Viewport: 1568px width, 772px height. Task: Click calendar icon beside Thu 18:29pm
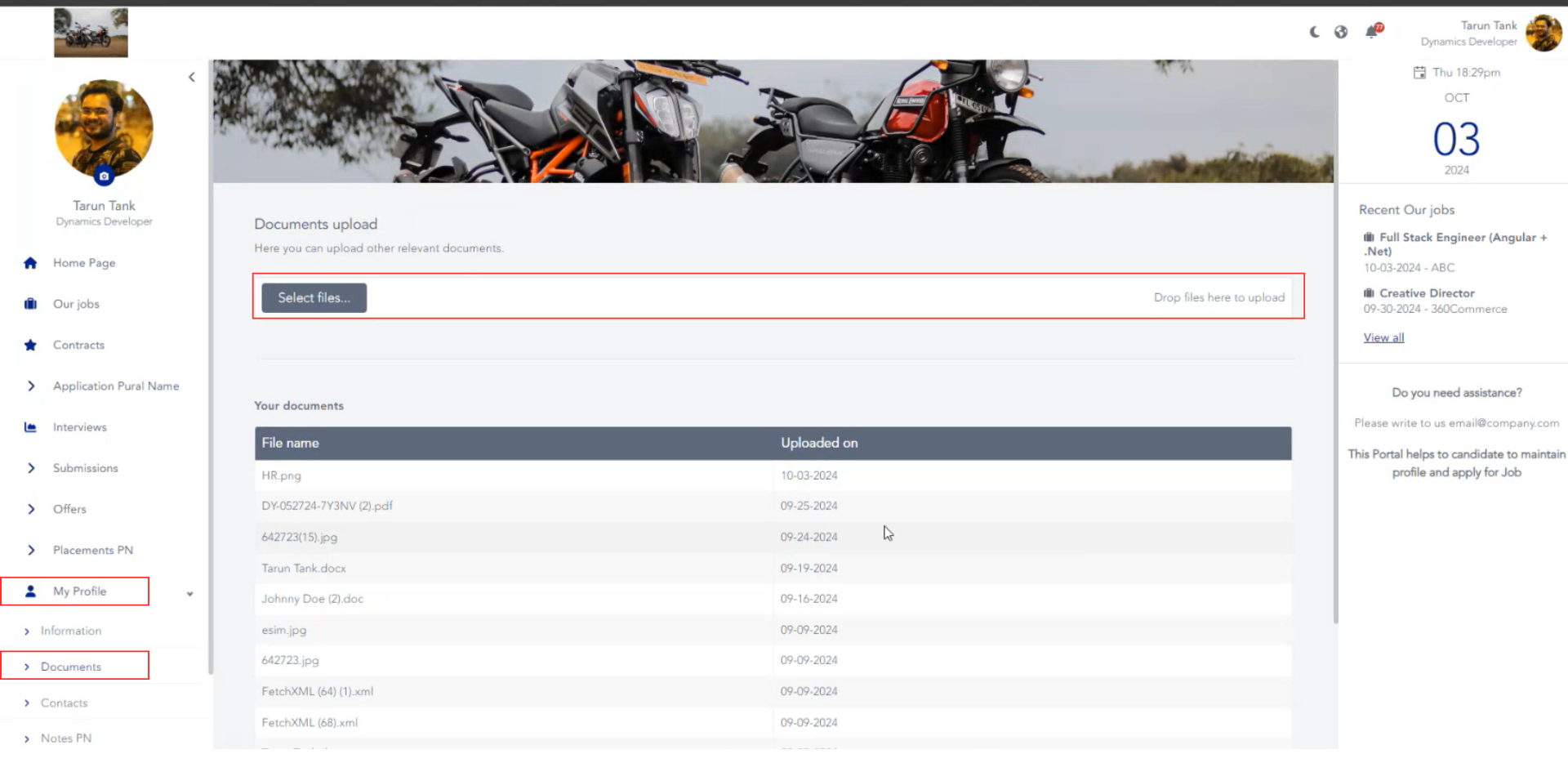(1419, 73)
